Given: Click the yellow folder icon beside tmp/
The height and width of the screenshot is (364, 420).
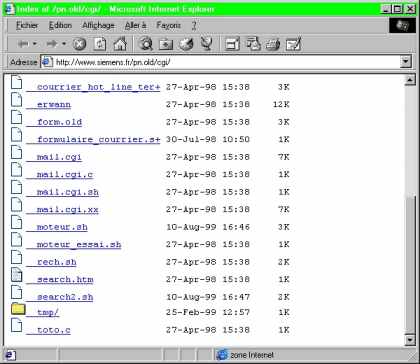Looking at the screenshot, I should point(18,309).
